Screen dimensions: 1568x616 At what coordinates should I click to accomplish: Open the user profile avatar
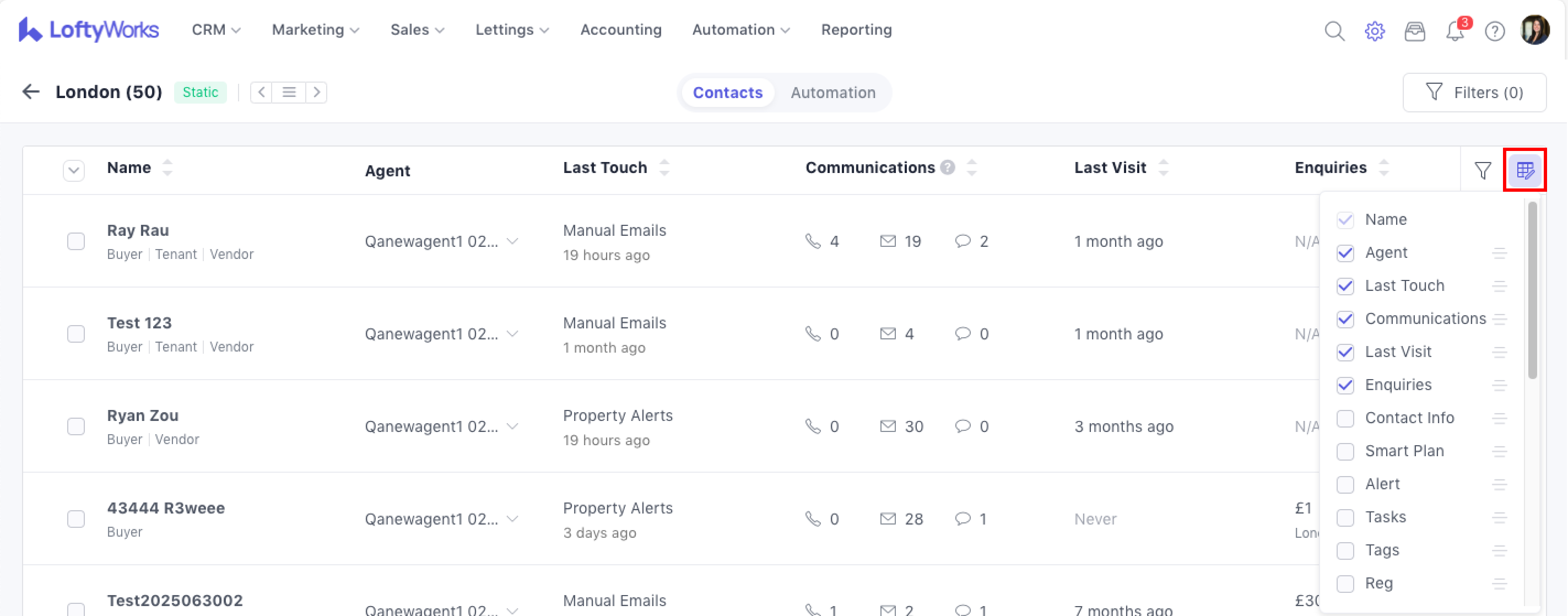1535,30
